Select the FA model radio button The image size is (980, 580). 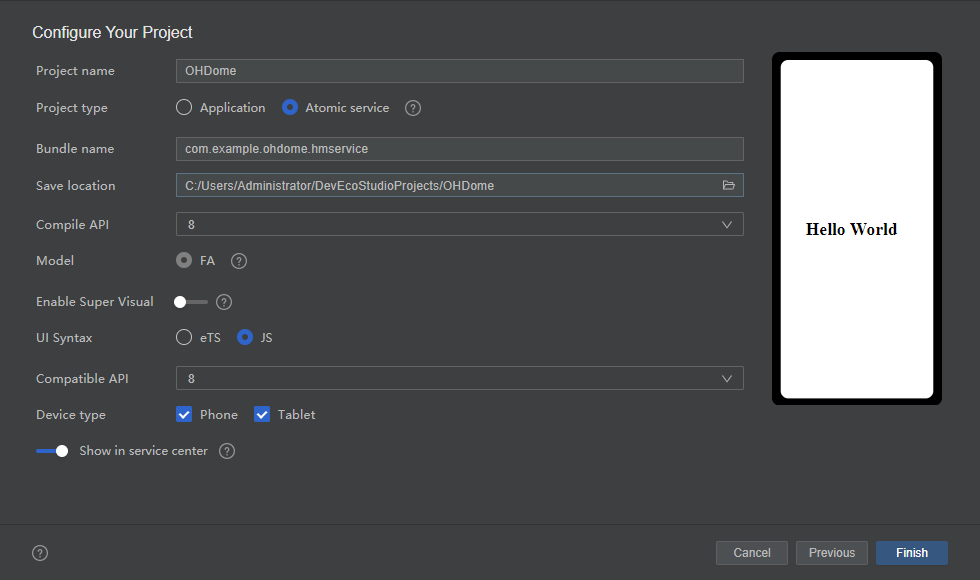pos(184,260)
